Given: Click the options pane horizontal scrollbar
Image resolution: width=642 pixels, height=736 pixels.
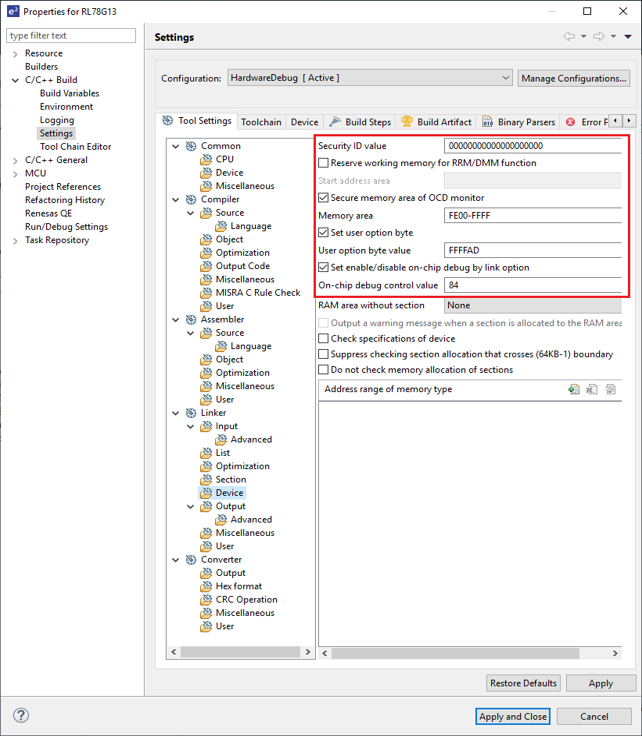Looking at the screenshot, I should 455,653.
